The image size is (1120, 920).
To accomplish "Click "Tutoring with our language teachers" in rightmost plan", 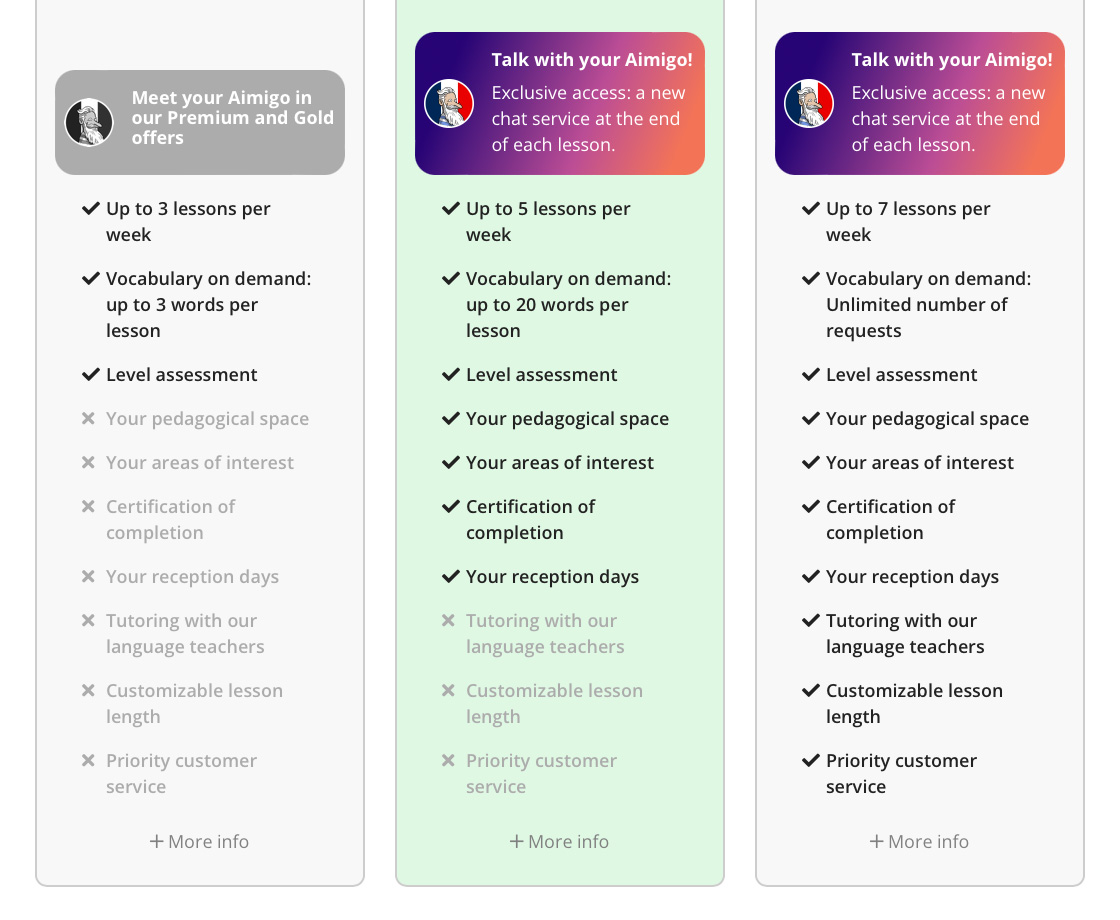I will click(904, 634).
